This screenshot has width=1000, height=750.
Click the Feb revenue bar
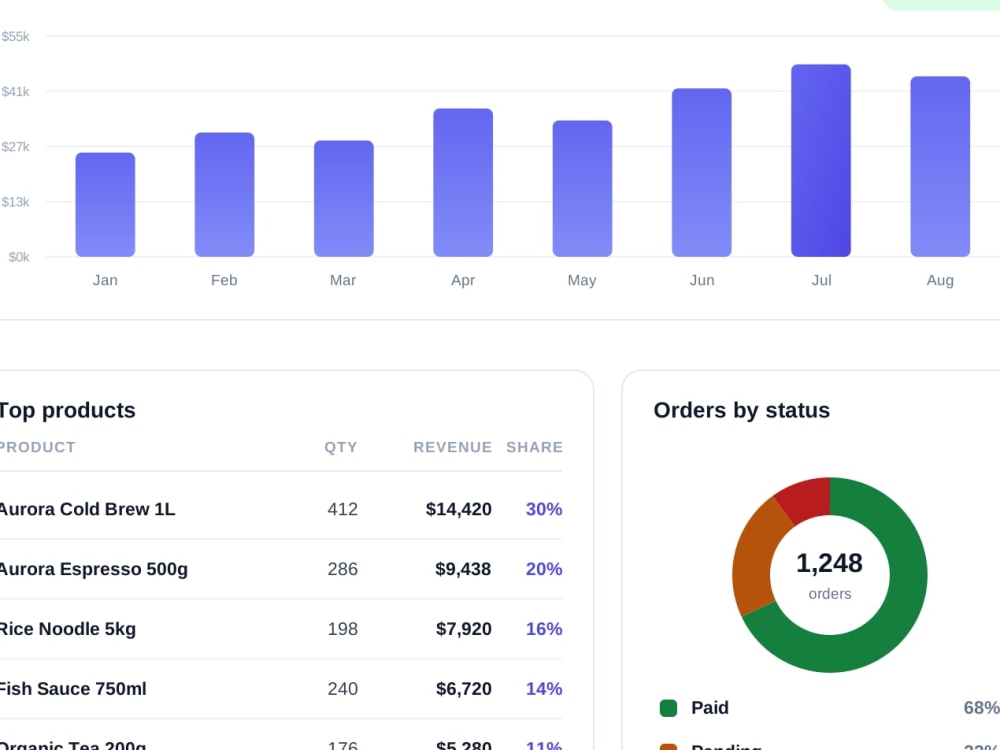[224, 195]
